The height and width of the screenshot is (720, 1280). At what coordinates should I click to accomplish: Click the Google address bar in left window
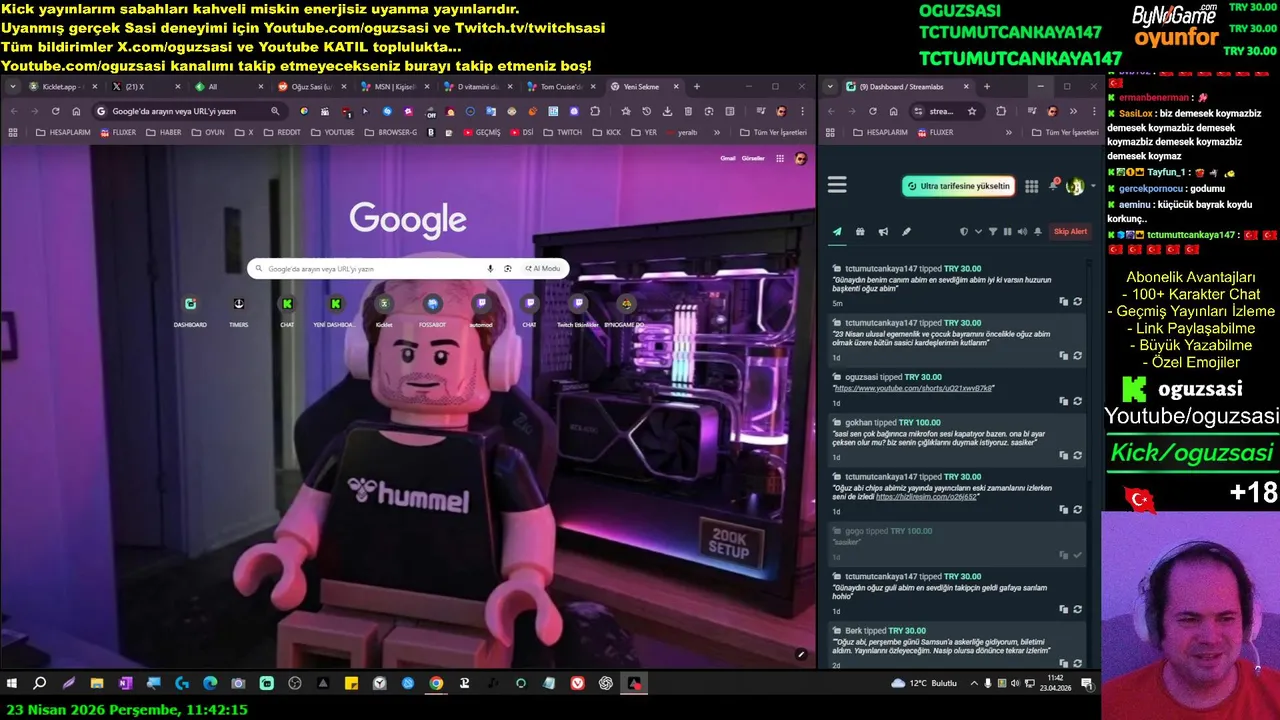click(x=188, y=111)
